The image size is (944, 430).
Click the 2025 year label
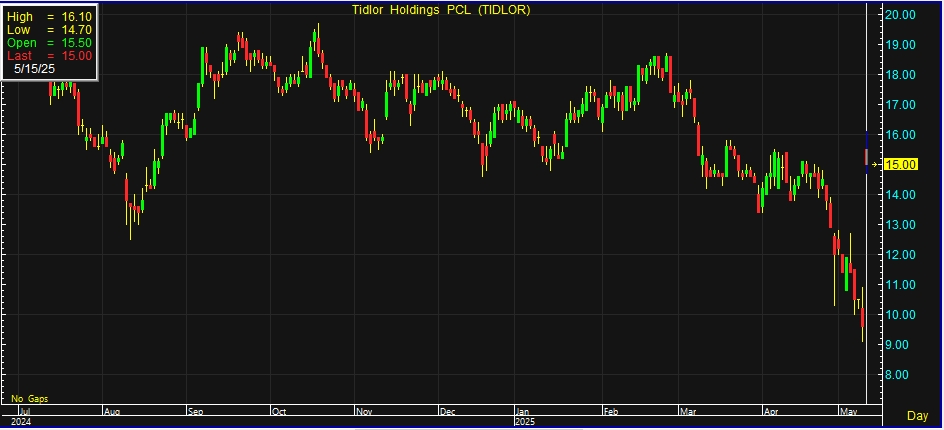coord(526,422)
